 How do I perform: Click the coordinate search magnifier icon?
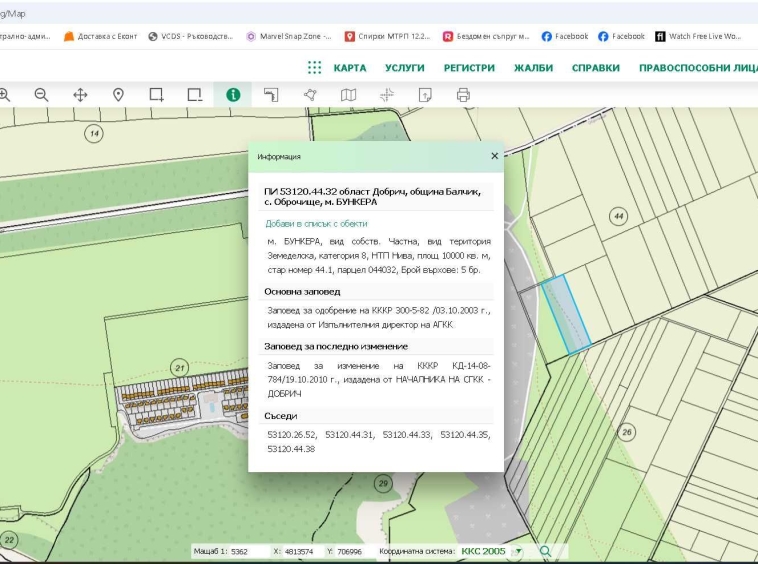click(545, 551)
